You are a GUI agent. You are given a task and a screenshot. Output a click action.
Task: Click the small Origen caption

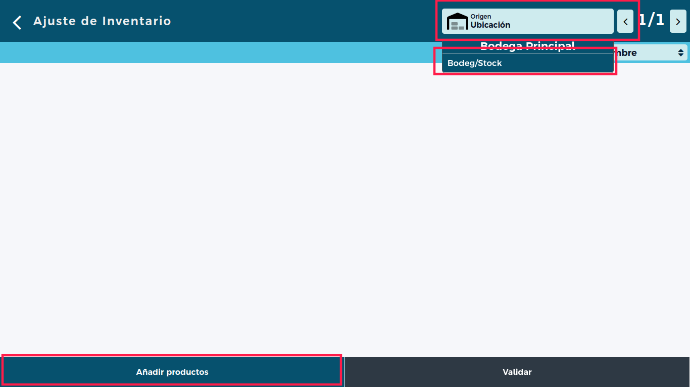[x=481, y=16]
